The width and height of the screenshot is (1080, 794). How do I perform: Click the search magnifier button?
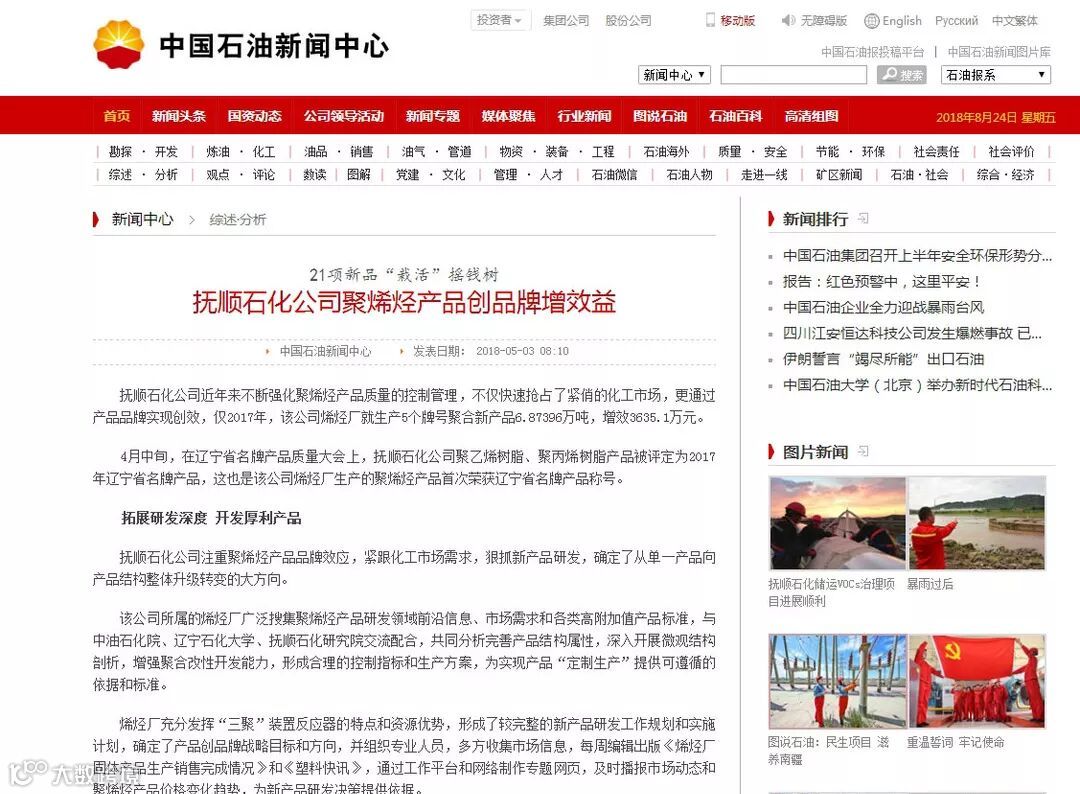pos(901,74)
